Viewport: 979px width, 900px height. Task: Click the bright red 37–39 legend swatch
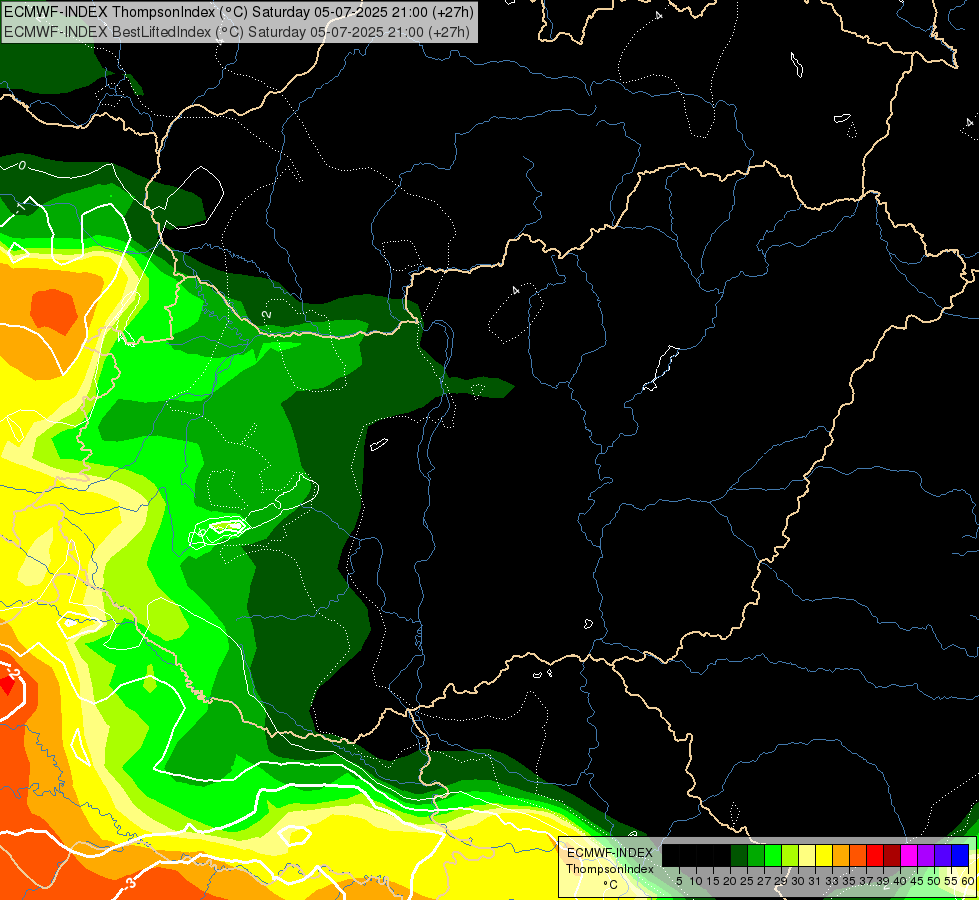coord(875,855)
